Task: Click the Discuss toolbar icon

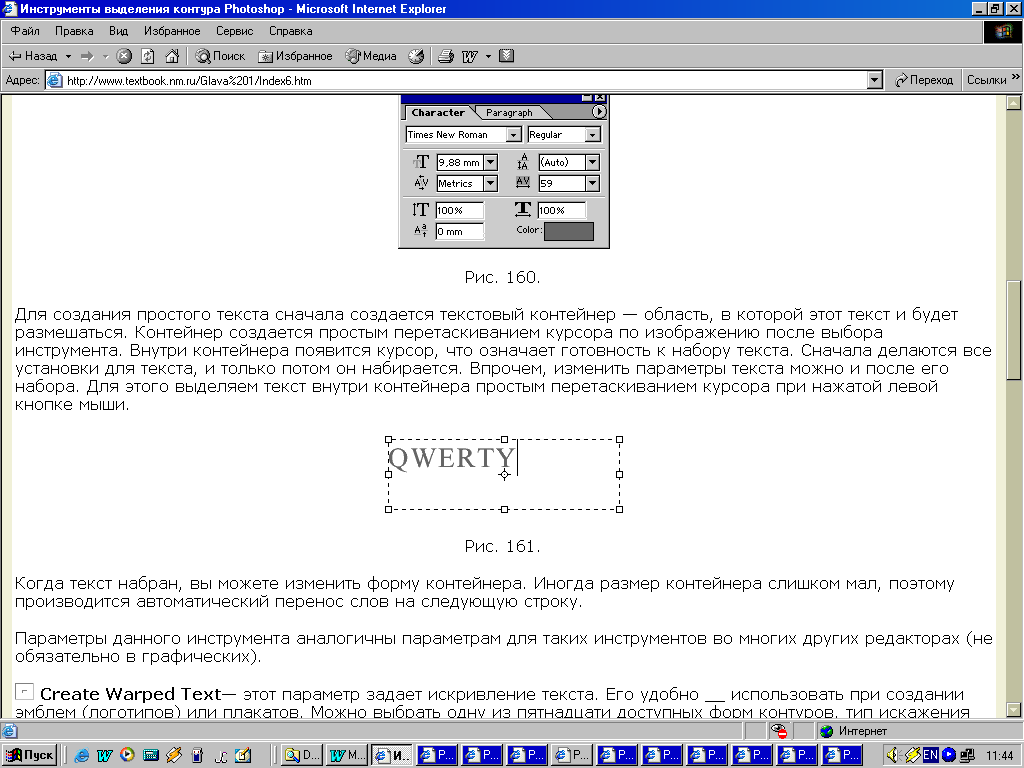Action: pyautogui.click(x=507, y=56)
